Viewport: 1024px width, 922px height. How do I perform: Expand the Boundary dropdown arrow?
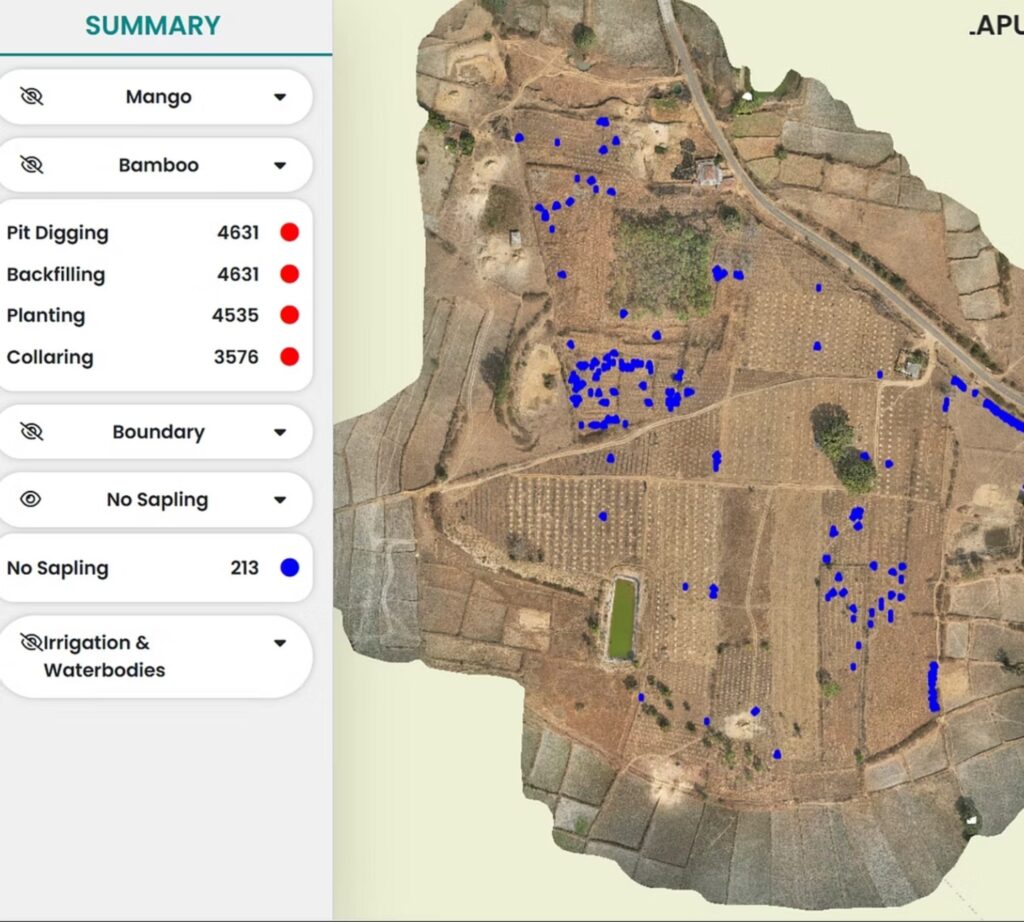pos(280,432)
